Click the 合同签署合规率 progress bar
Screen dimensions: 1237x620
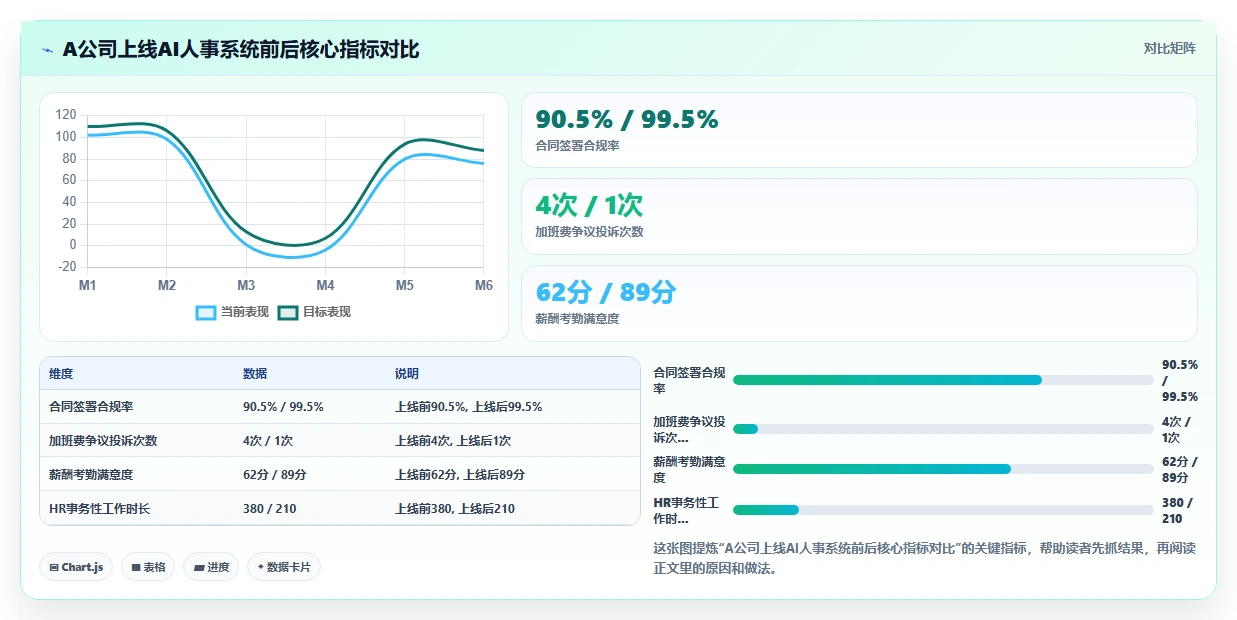(943, 380)
